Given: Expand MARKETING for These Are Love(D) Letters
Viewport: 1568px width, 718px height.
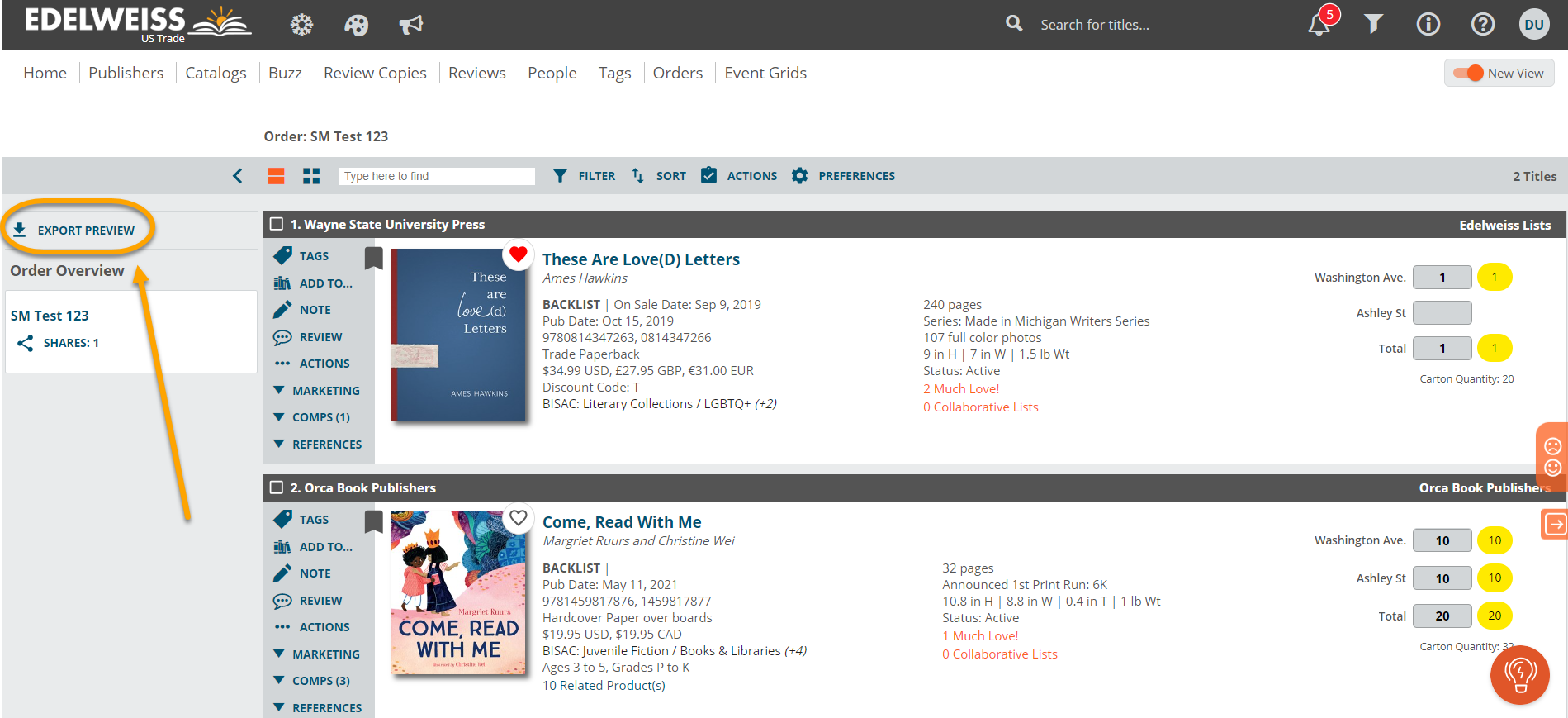Looking at the screenshot, I should coord(317,391).
